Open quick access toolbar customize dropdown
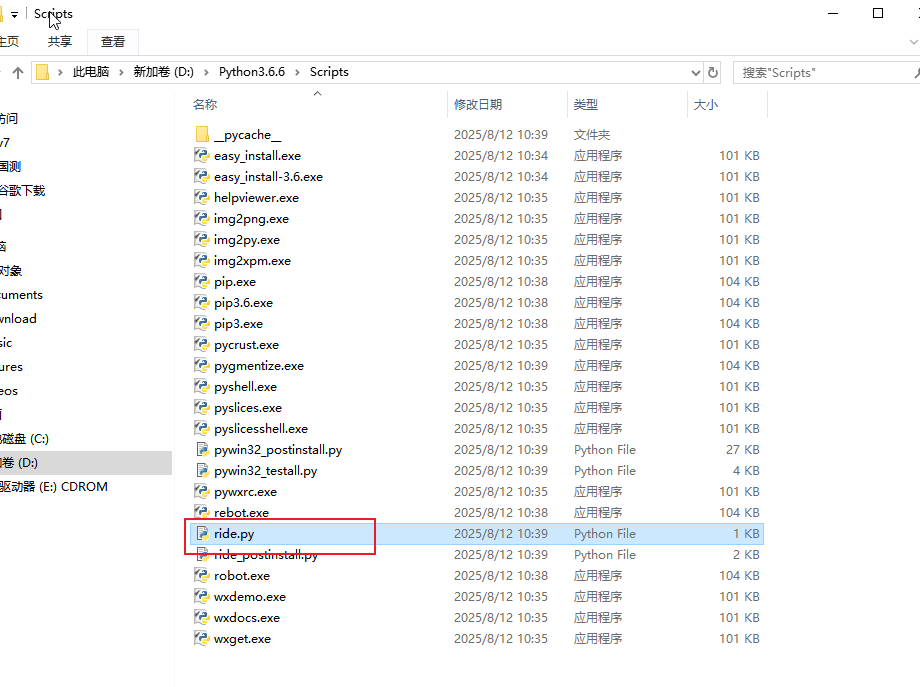This screenshot has height=687, width=920. (14, 15)
